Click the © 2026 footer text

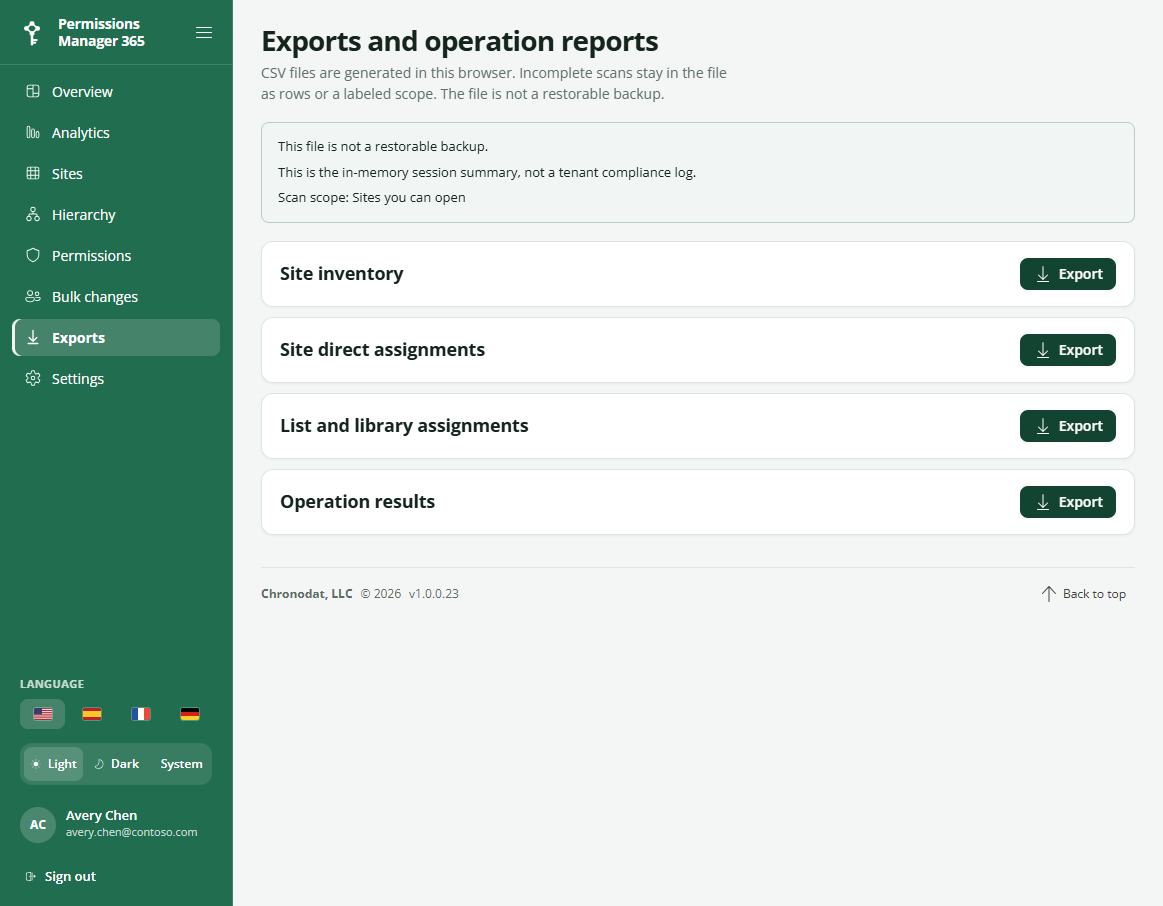tap(381, 594)
